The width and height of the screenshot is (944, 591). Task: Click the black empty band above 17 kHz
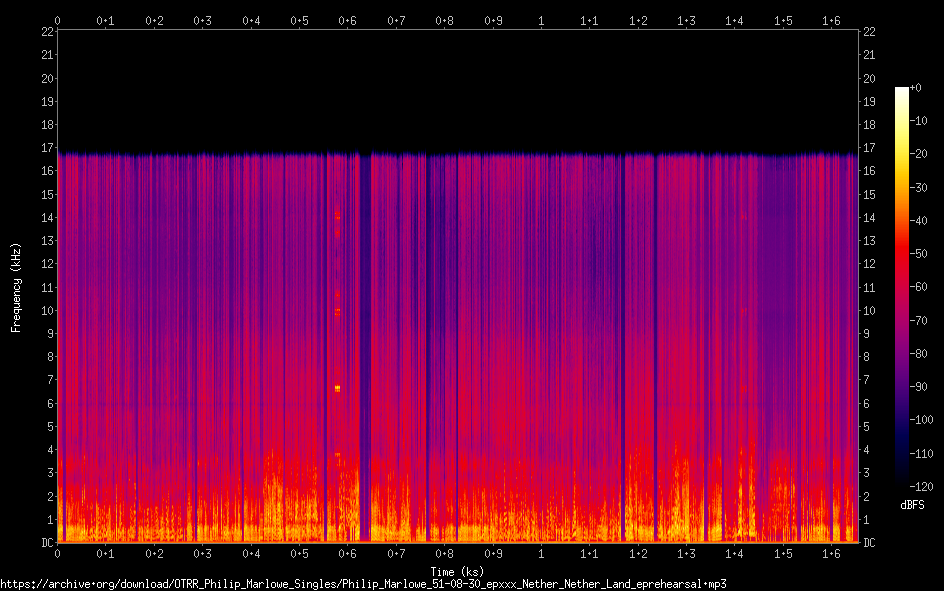tap(457, 90)
